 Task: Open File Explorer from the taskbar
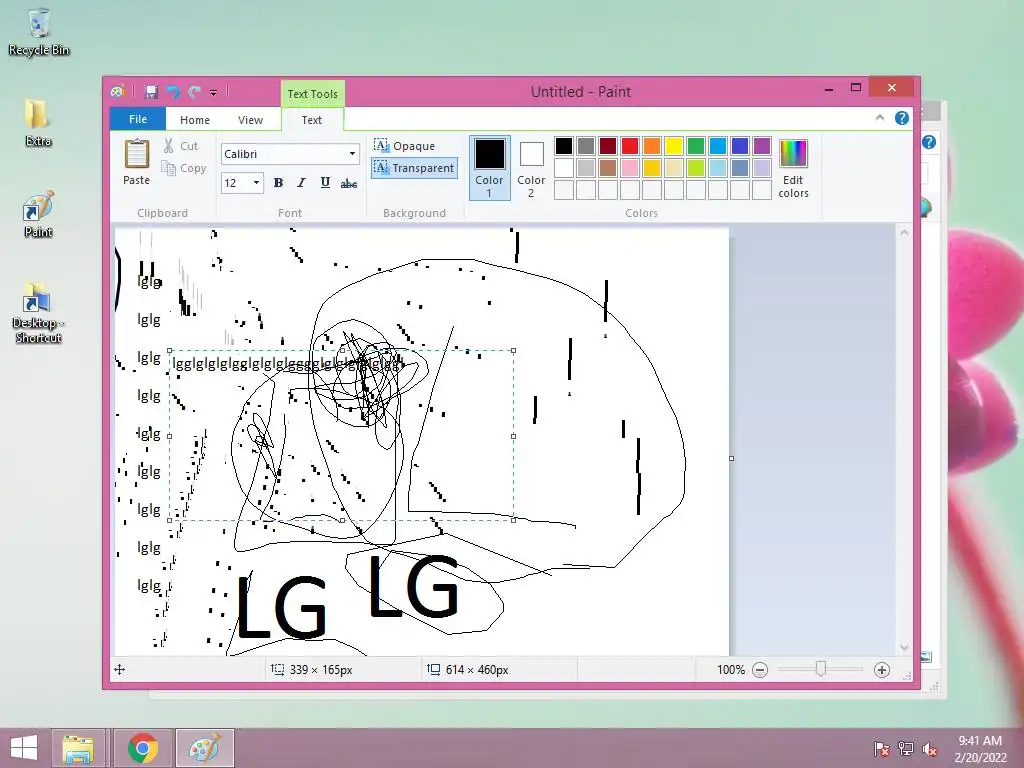point(78,748)
